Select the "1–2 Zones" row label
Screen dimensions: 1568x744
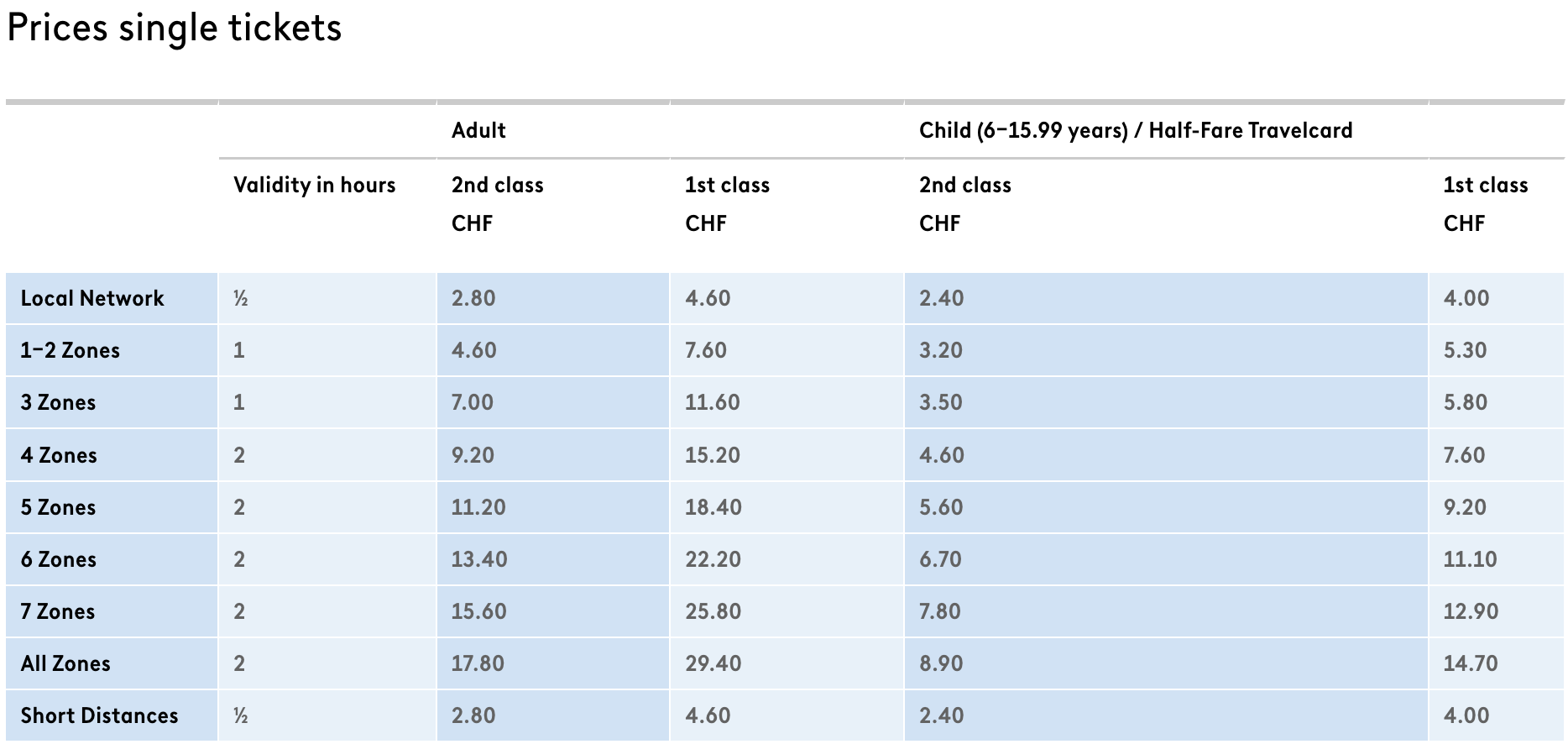[x=71, y=350]
